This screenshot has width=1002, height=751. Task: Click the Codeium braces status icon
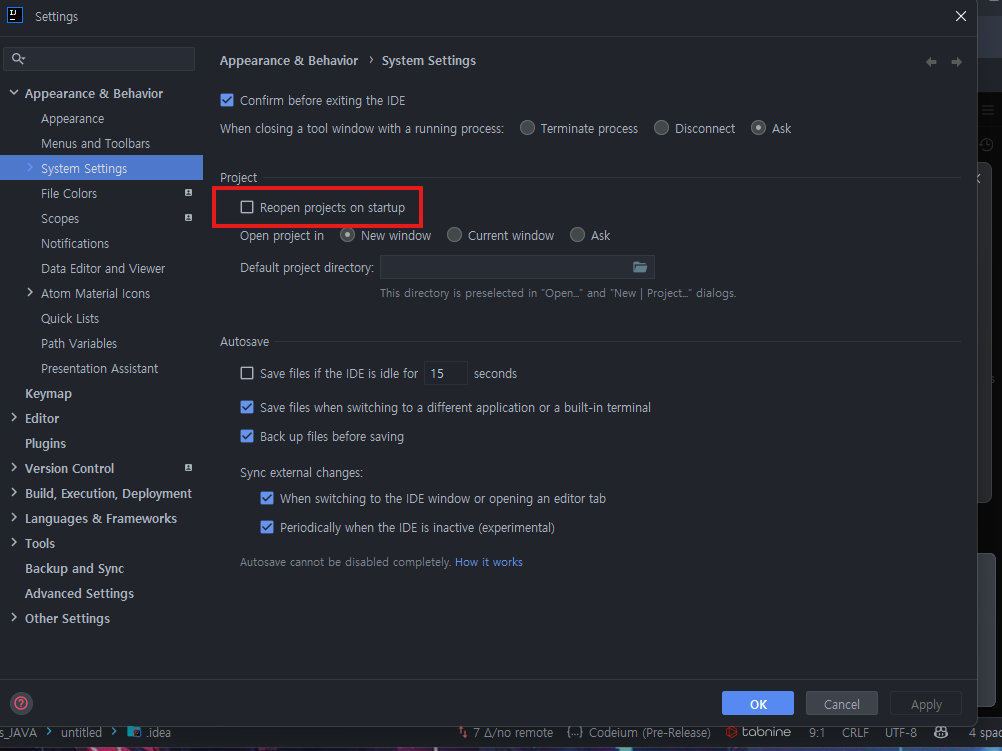pos(574,732)
